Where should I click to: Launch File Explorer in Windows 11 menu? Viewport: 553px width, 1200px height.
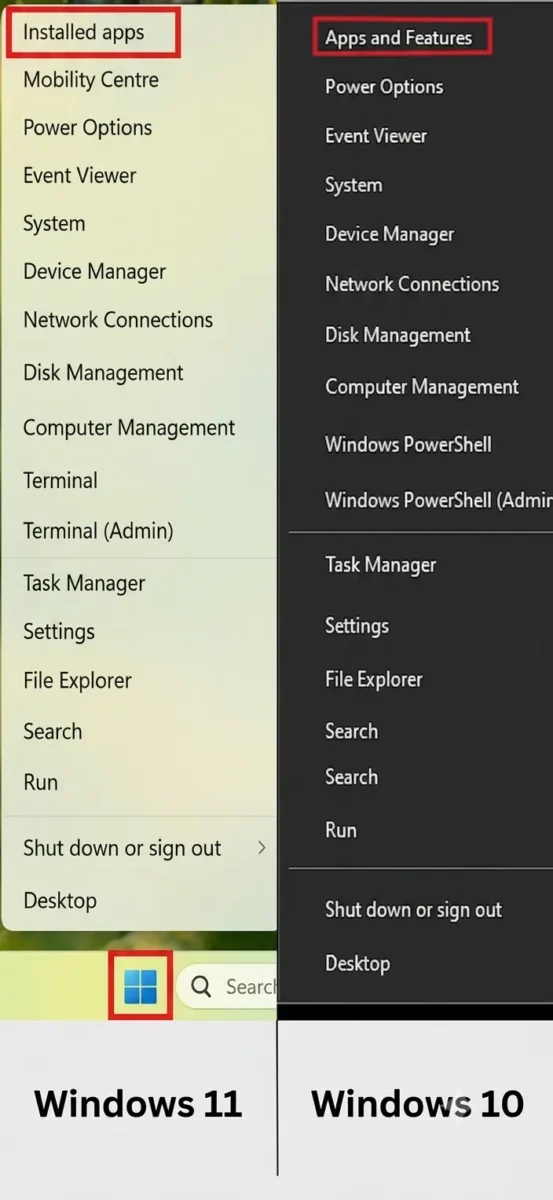pos(78,681)
